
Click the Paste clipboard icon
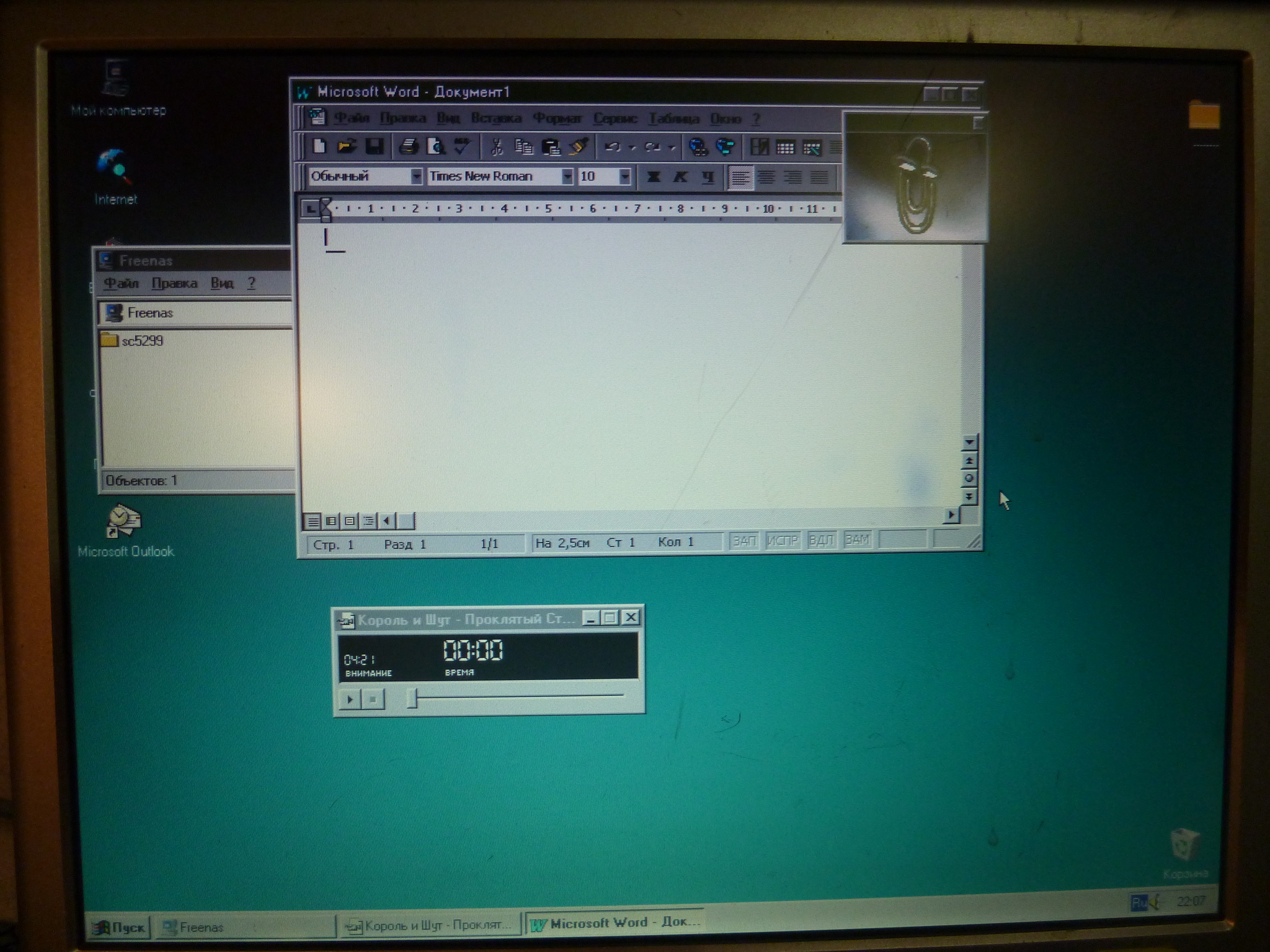click(x=551, y=147)
